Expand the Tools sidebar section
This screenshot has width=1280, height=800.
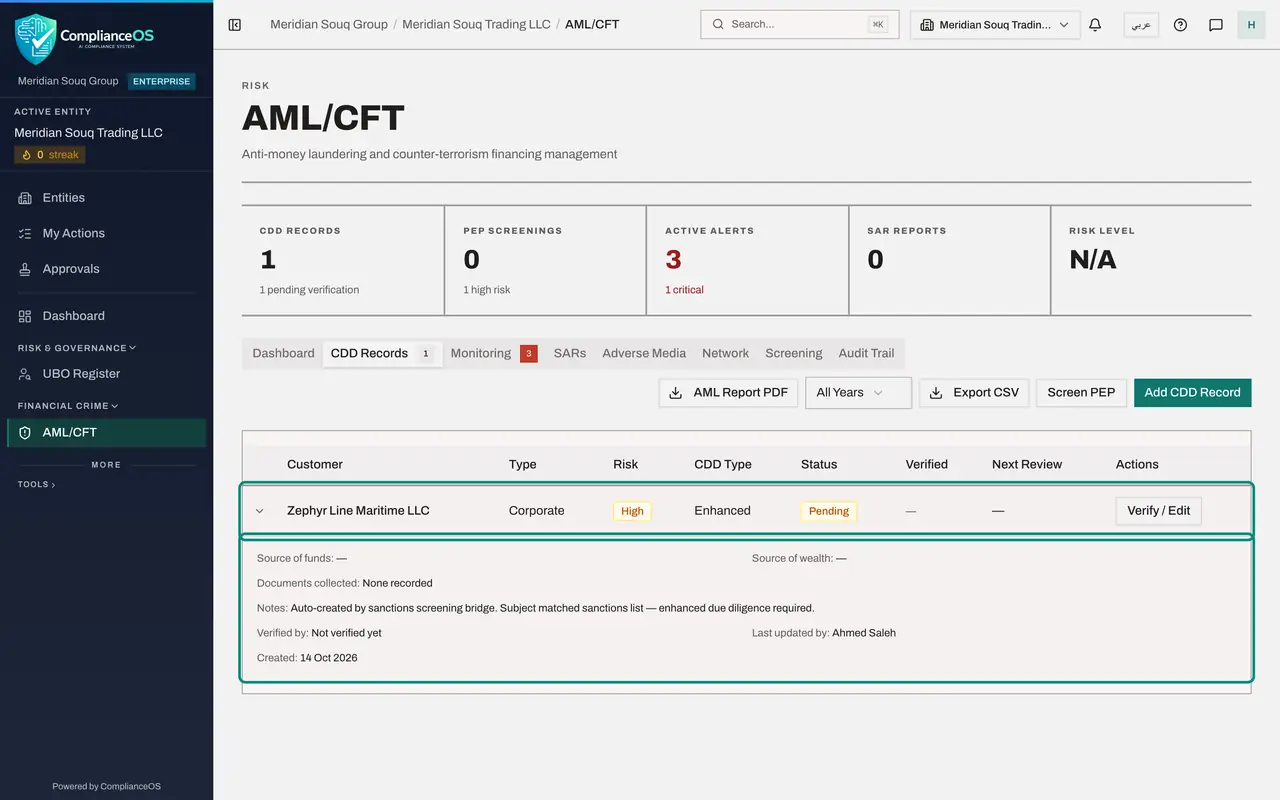(36, 484)
